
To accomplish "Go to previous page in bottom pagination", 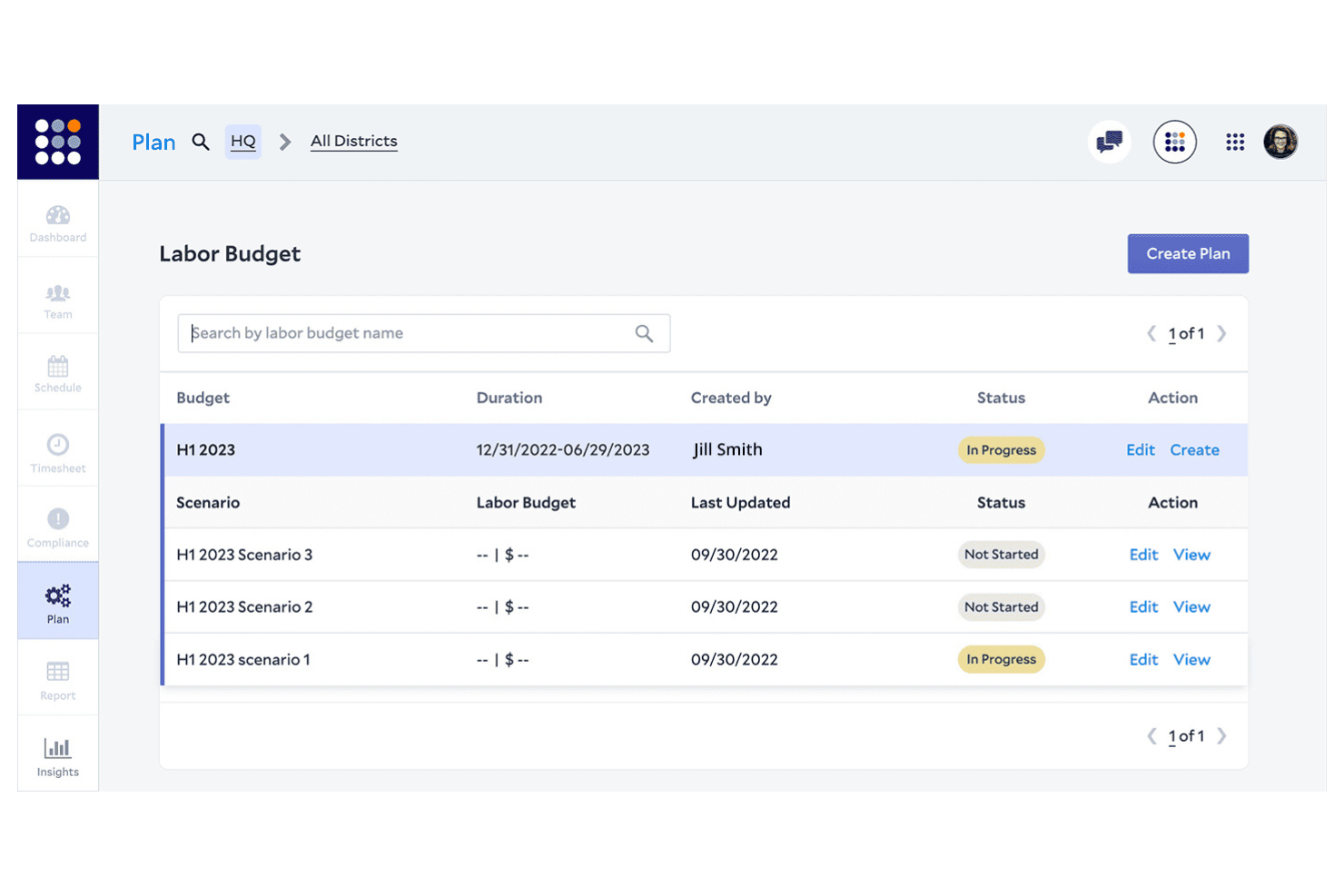I will click(1151, 736).
